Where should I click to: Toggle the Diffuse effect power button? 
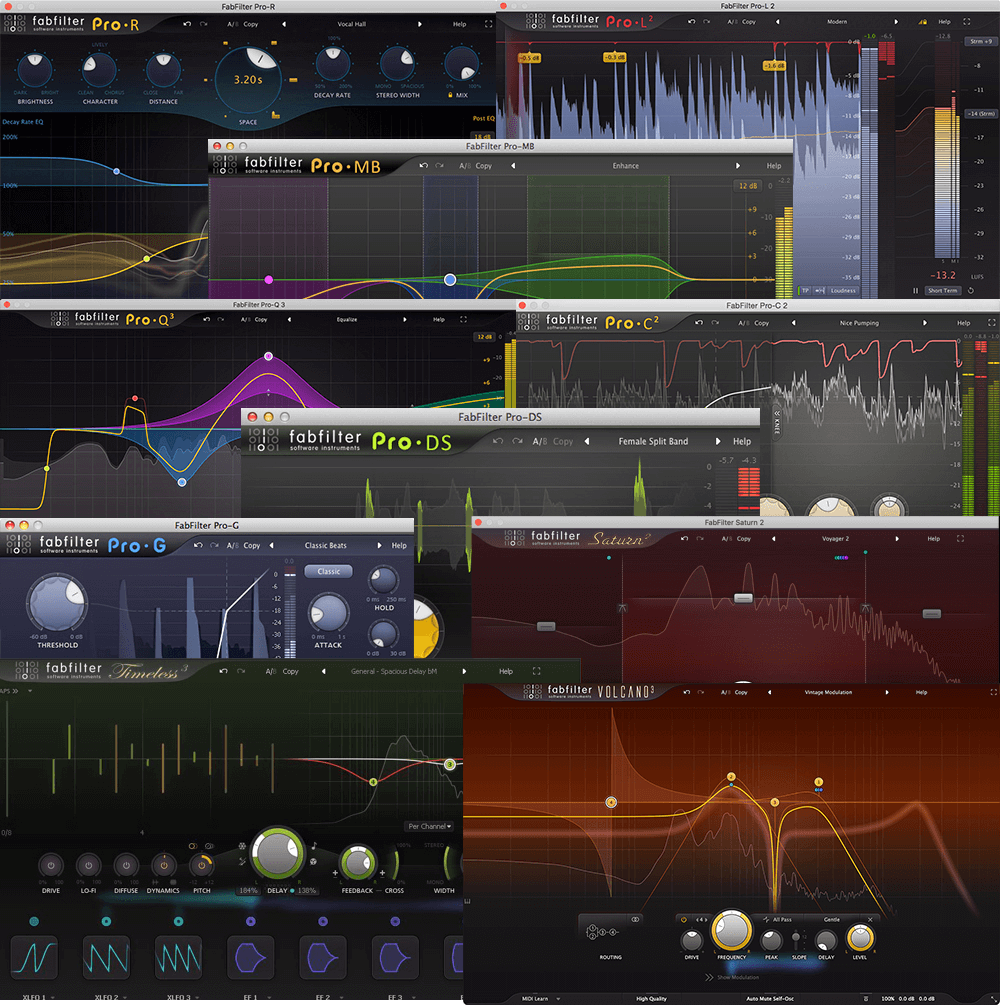[x=126, y=864]
